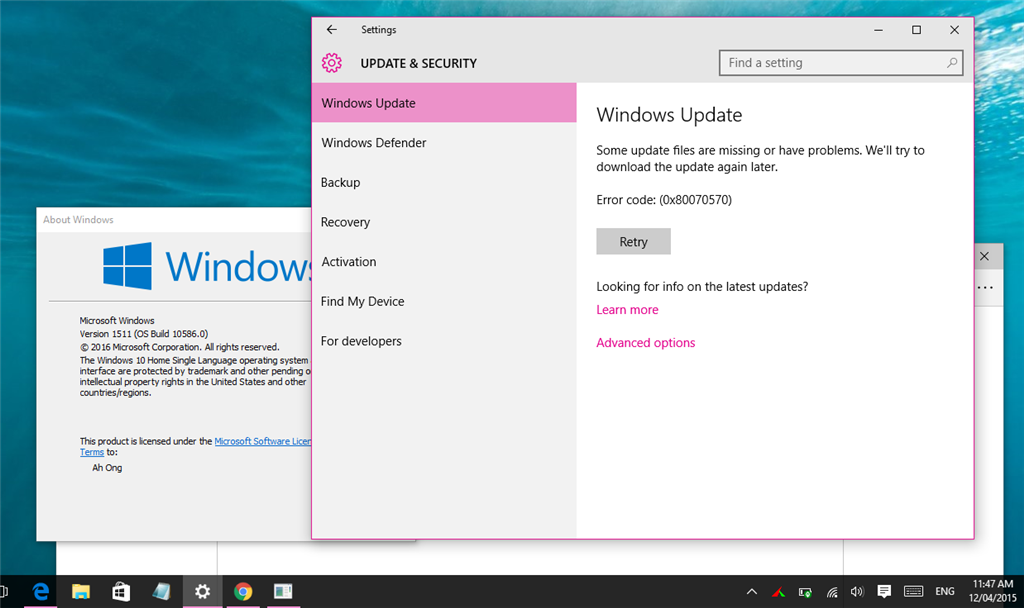Show the touch keyboard from the tray
Viewport: 1024px width, 608px height.
click(x=913, y=592)
